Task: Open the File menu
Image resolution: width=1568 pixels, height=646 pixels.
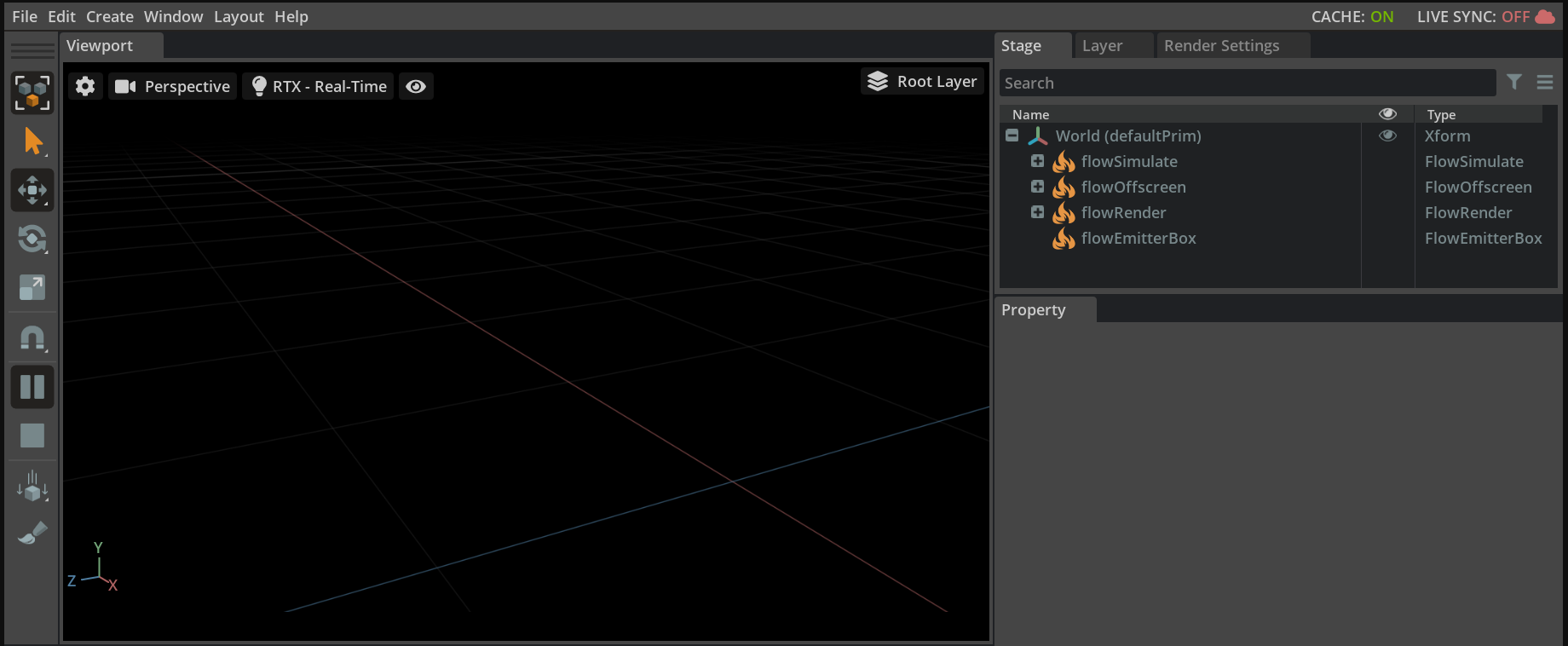Action: [25, 16]
